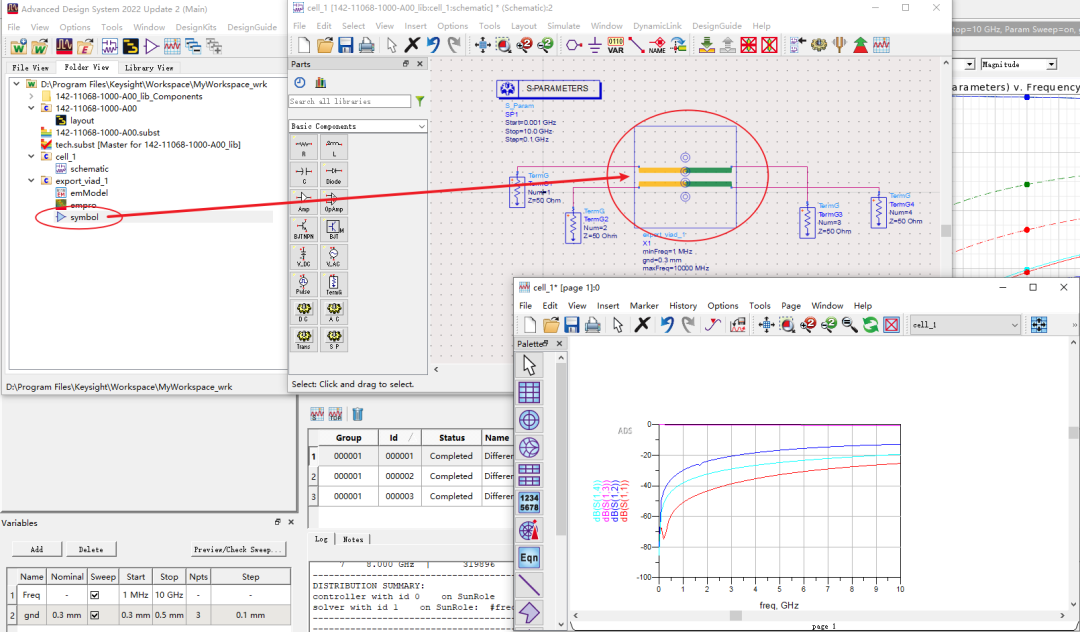The width and height of the screenshot is (1080, 632).
Task: Close the Parts panel
Action: pyautogui.click(x=419, y=63)
